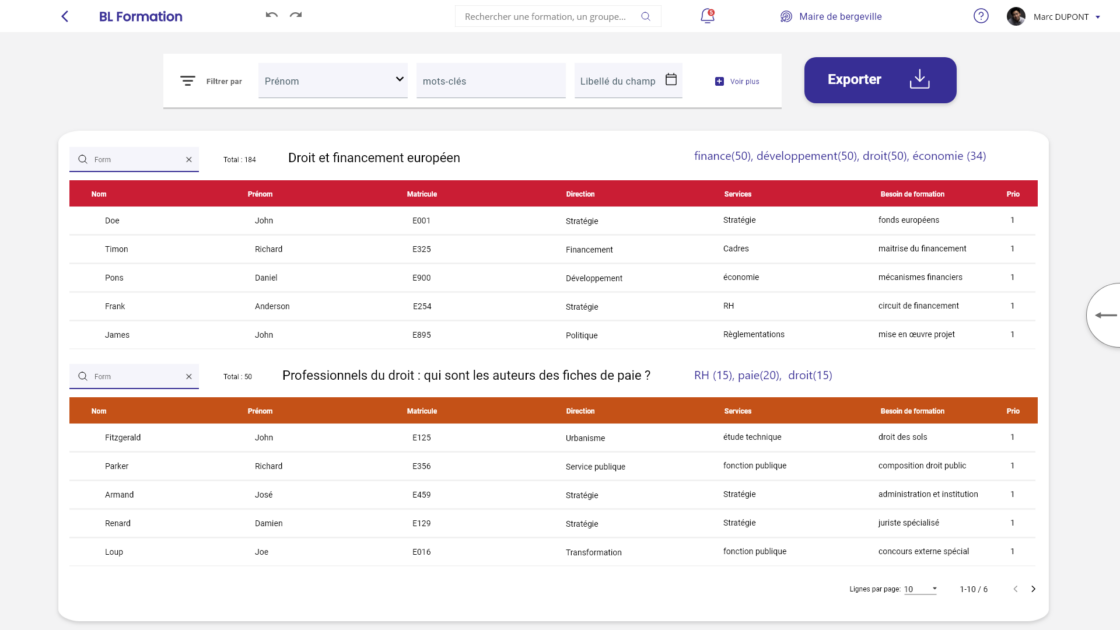Select the Timon row name
Screen dimensions: 1120x630
tap(116, 249)
